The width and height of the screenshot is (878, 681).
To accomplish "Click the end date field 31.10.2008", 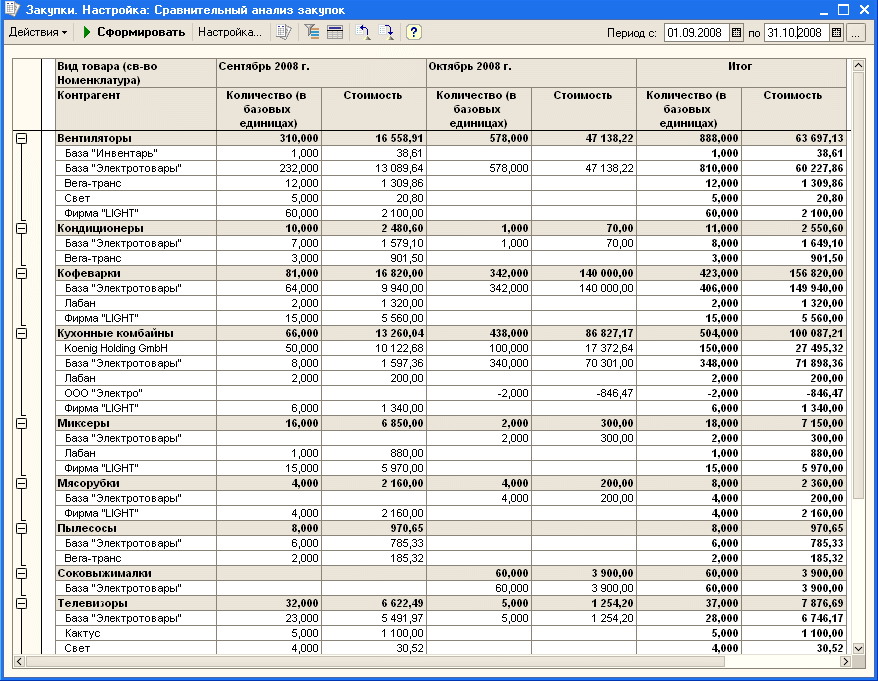I will pos(797,33).
